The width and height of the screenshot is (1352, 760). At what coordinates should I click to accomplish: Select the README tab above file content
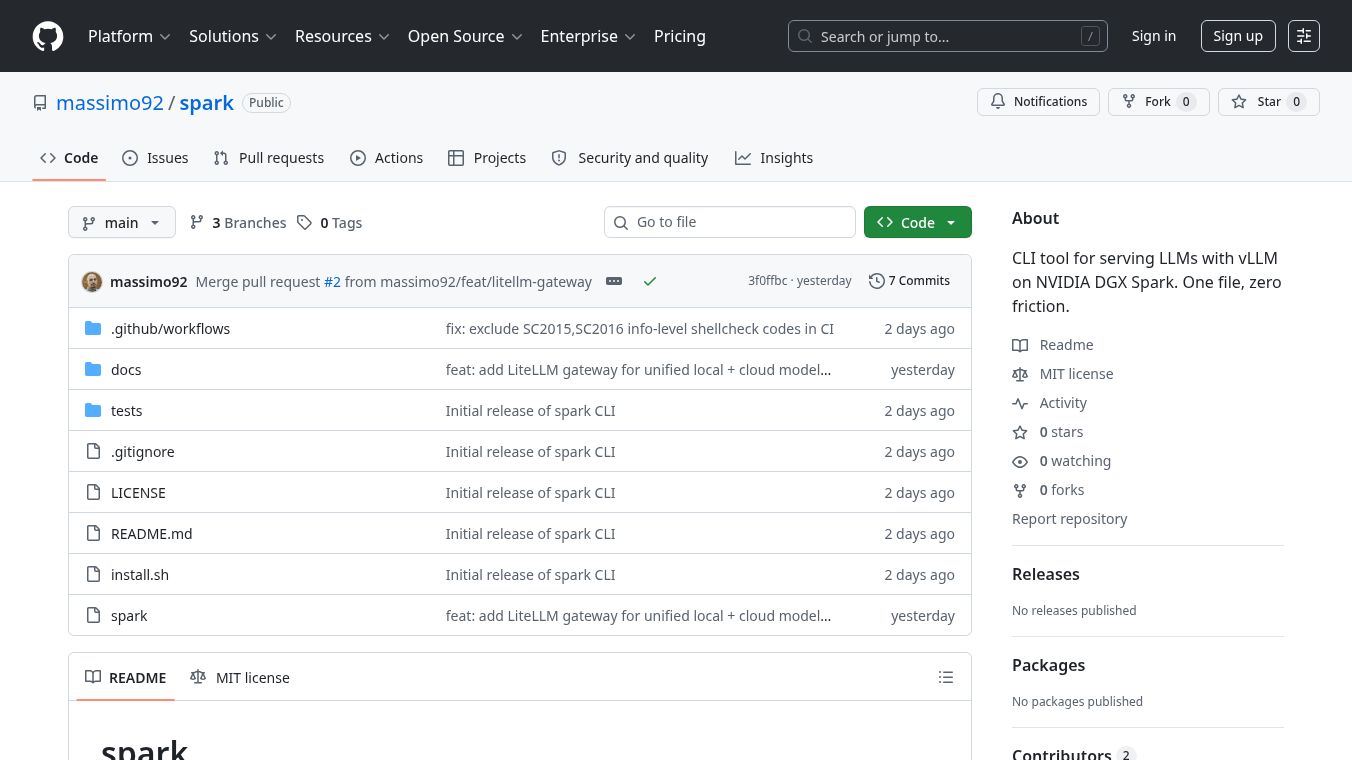pyautogui.click(x=126, y=677)
